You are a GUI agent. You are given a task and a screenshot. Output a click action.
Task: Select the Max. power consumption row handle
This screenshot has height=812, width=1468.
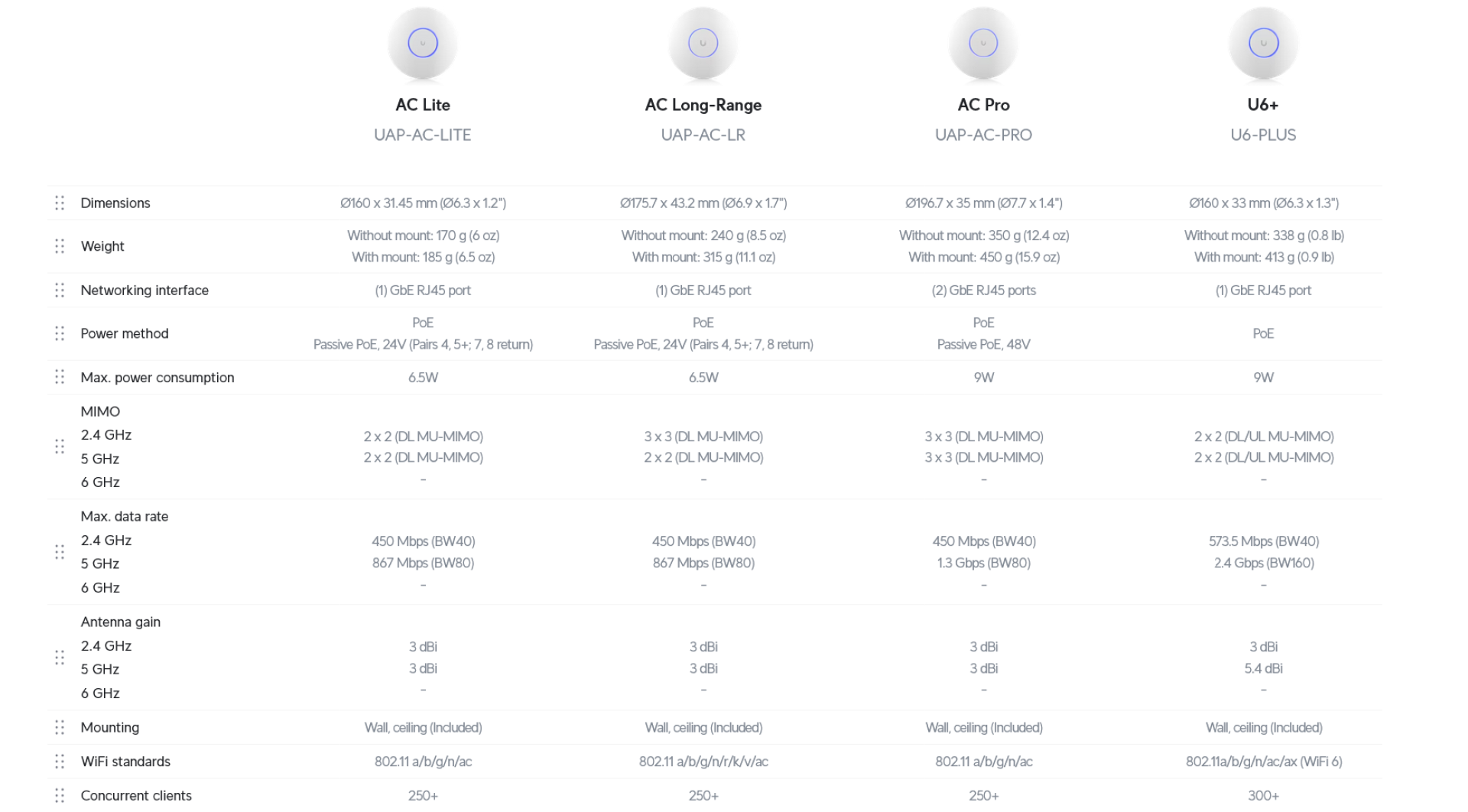click(x=60, y=377)
